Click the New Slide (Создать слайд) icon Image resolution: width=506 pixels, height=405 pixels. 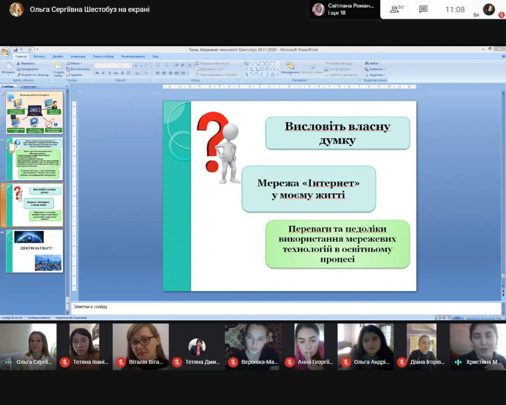point(58,68)
